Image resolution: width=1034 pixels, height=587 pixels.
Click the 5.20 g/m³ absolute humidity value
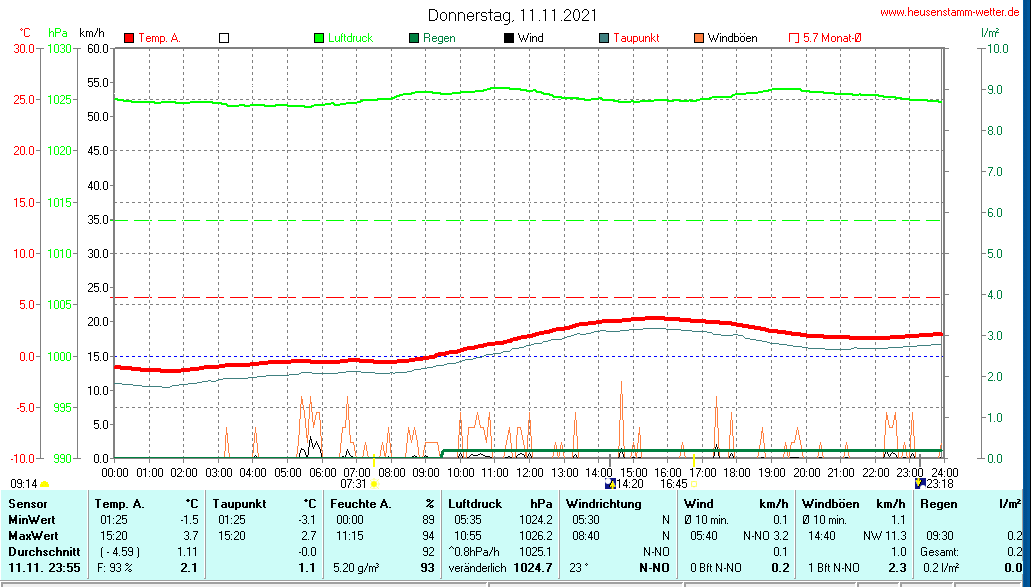point(356,567)
